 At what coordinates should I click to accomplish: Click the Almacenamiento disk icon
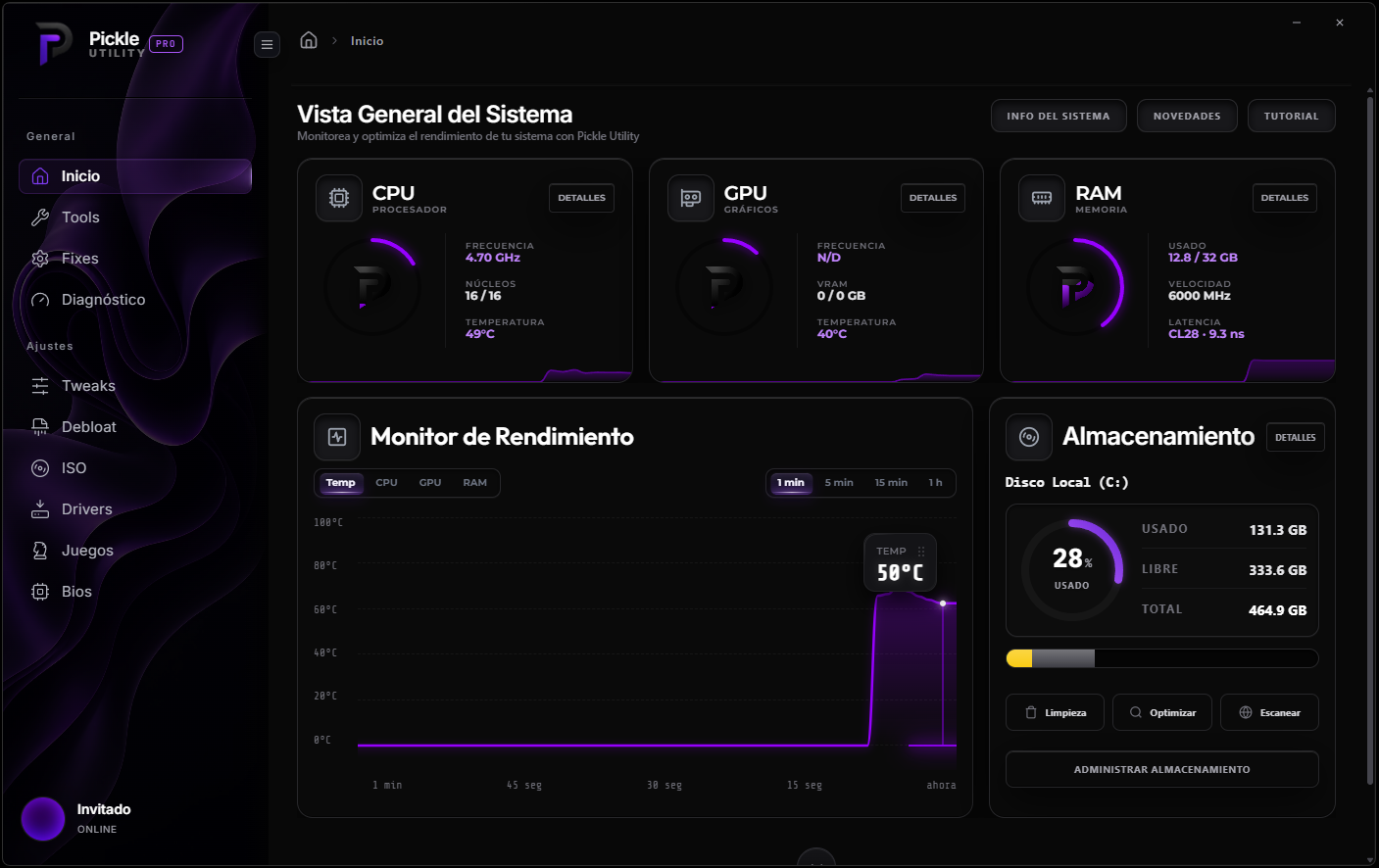pos(1029,437)
